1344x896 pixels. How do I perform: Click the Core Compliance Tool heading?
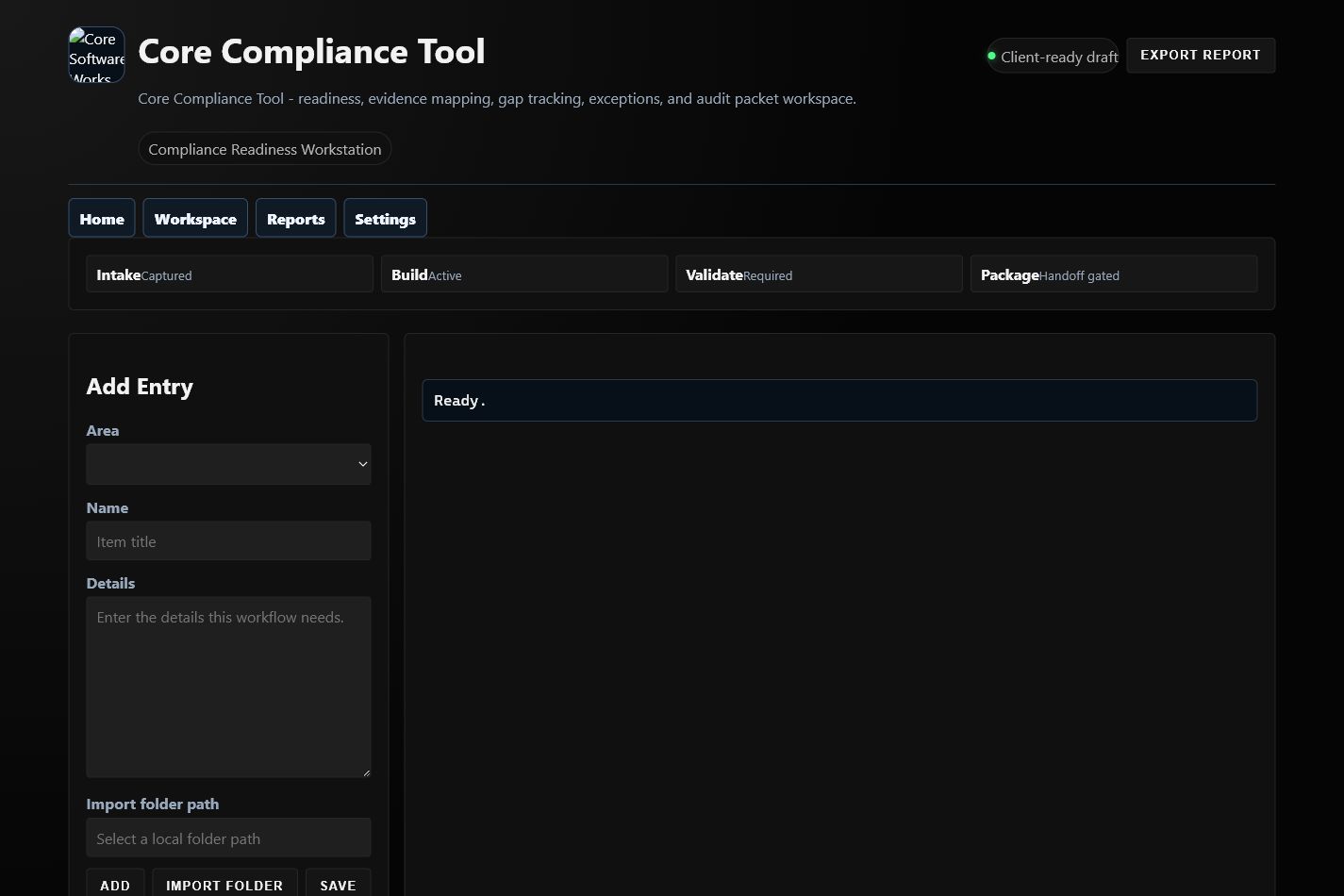coord(311,51)
